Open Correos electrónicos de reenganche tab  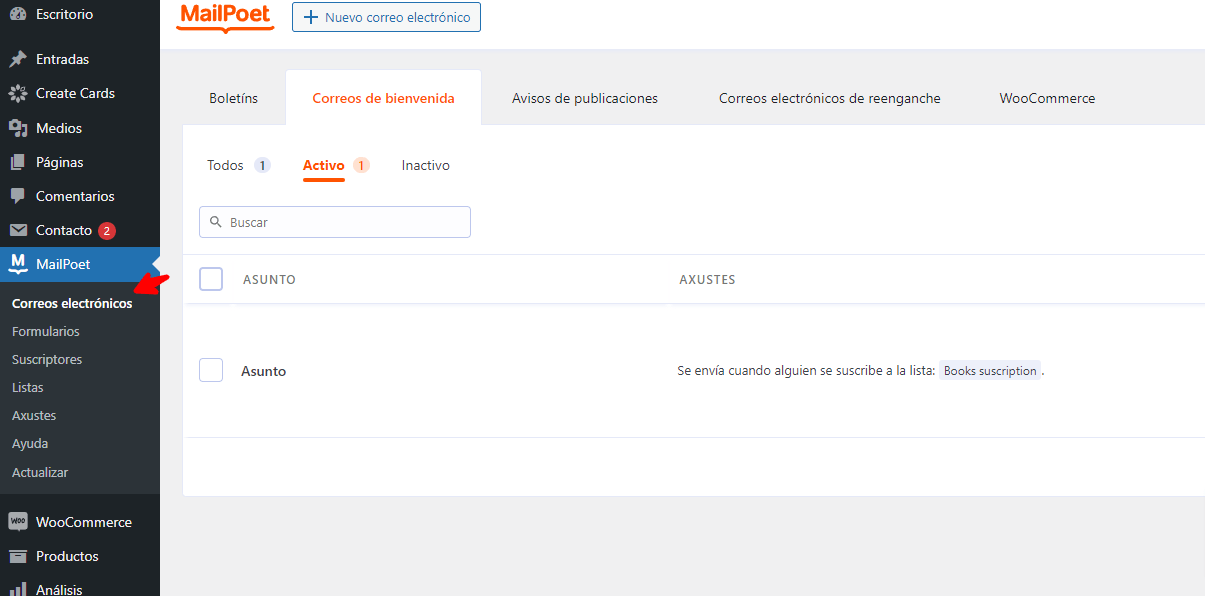[830, 98]
